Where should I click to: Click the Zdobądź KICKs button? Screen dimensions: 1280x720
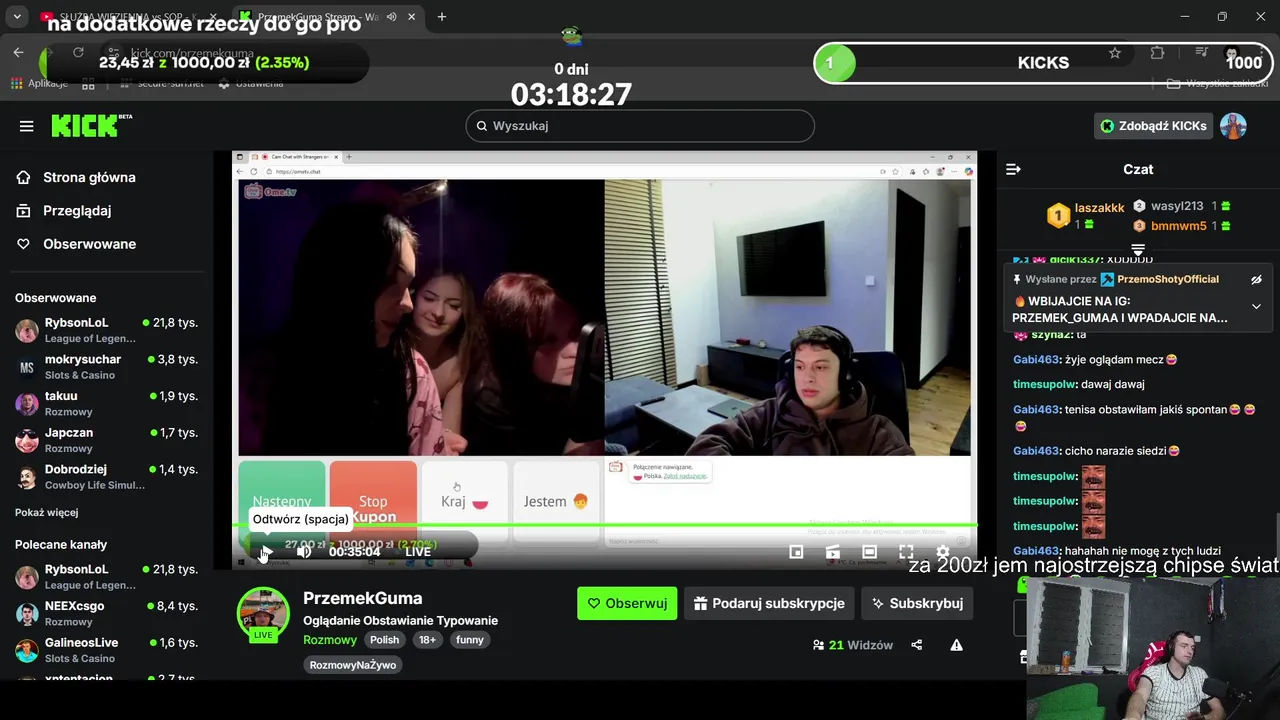coord(1153,126)
